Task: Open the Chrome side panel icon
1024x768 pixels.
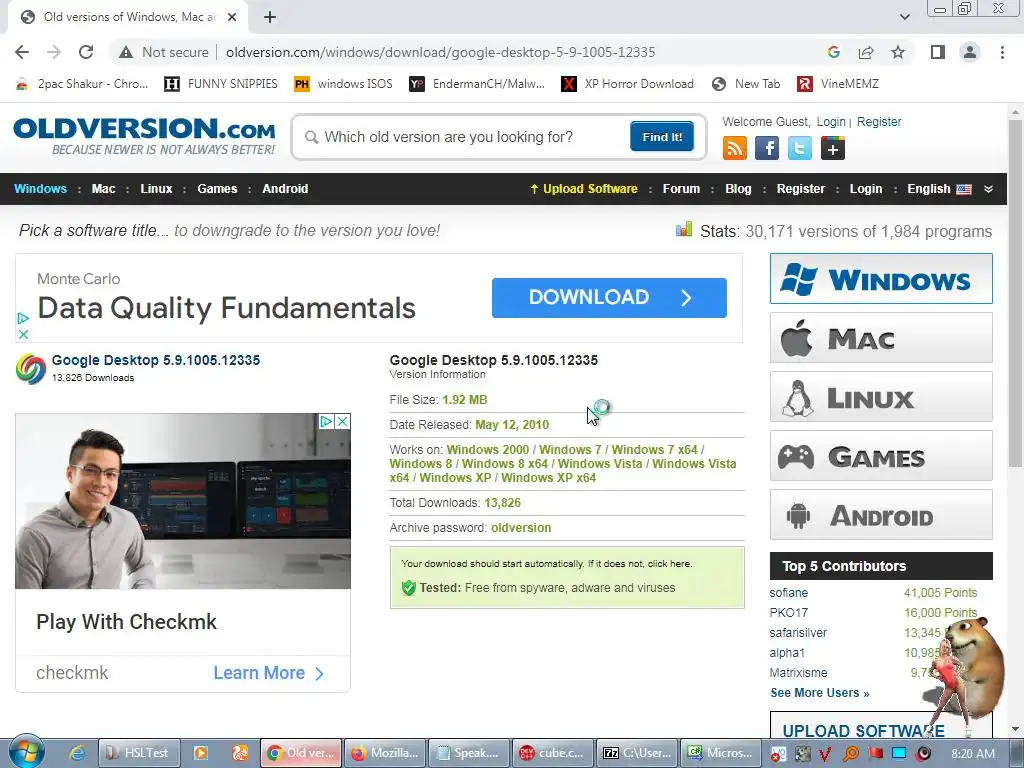Action: (937, 52)
